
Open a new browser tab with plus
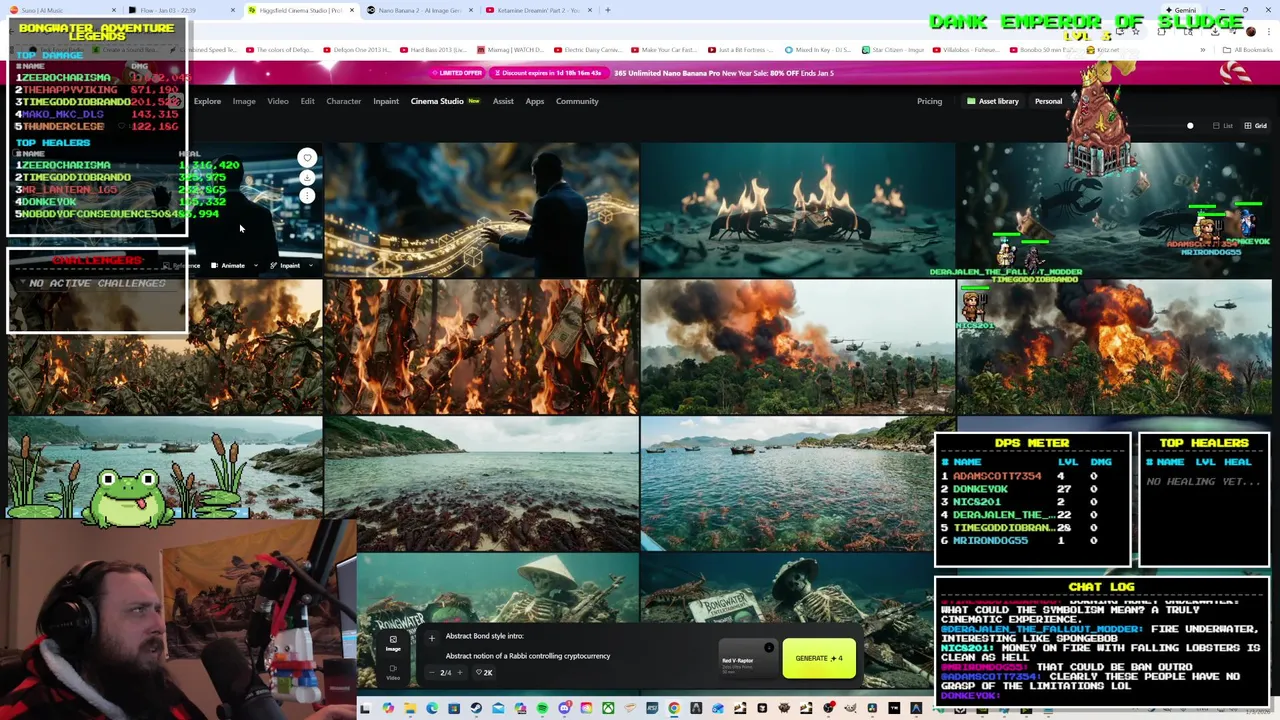click(x=608, y=10)
